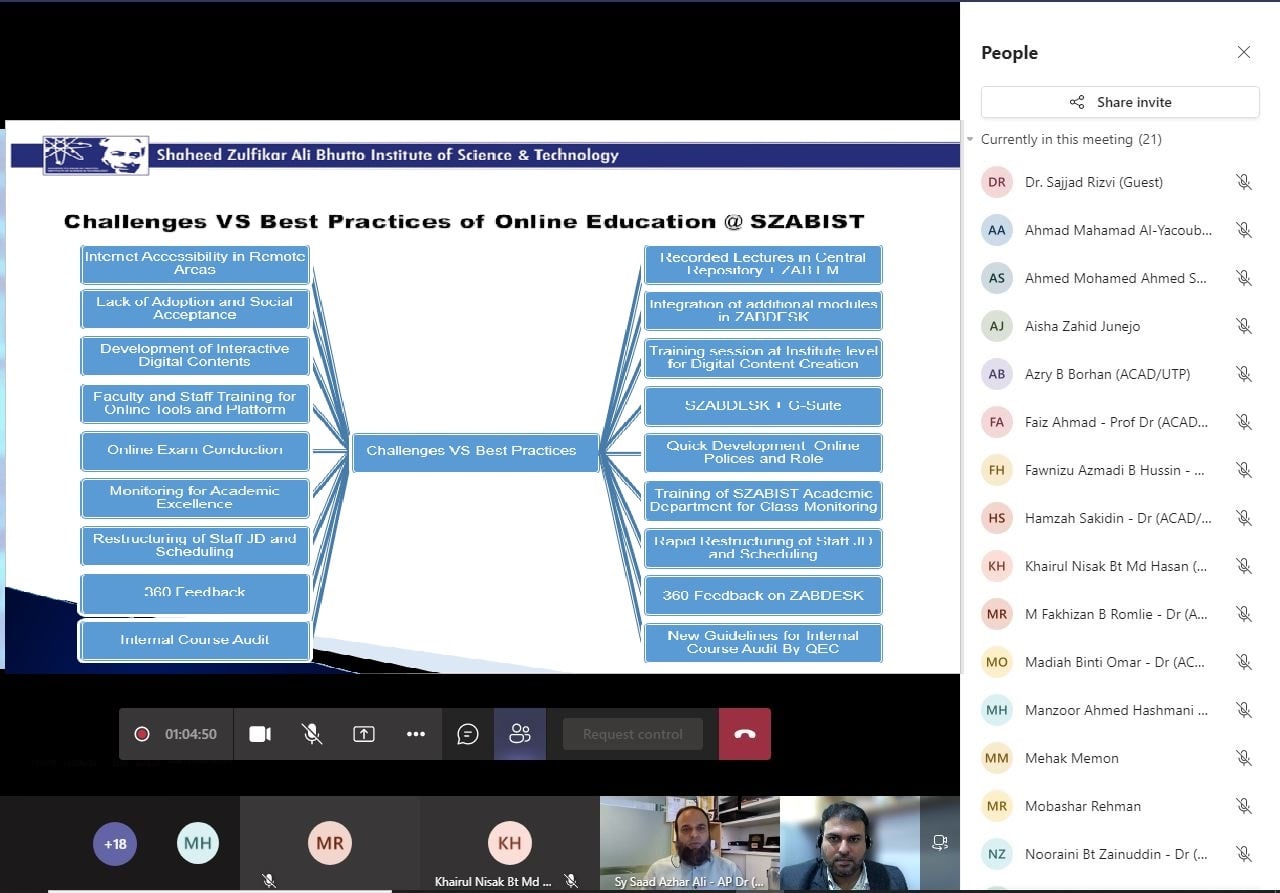Screen dimensions: 1280x893
Task: Toggle the camera in the meeting toolbar
Action: (260, 734)
